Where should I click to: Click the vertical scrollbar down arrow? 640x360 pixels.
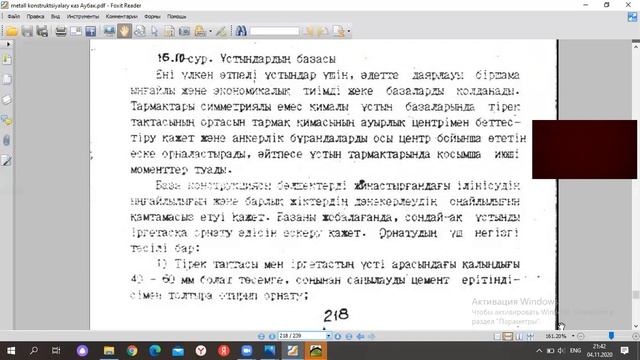(636, 326)
